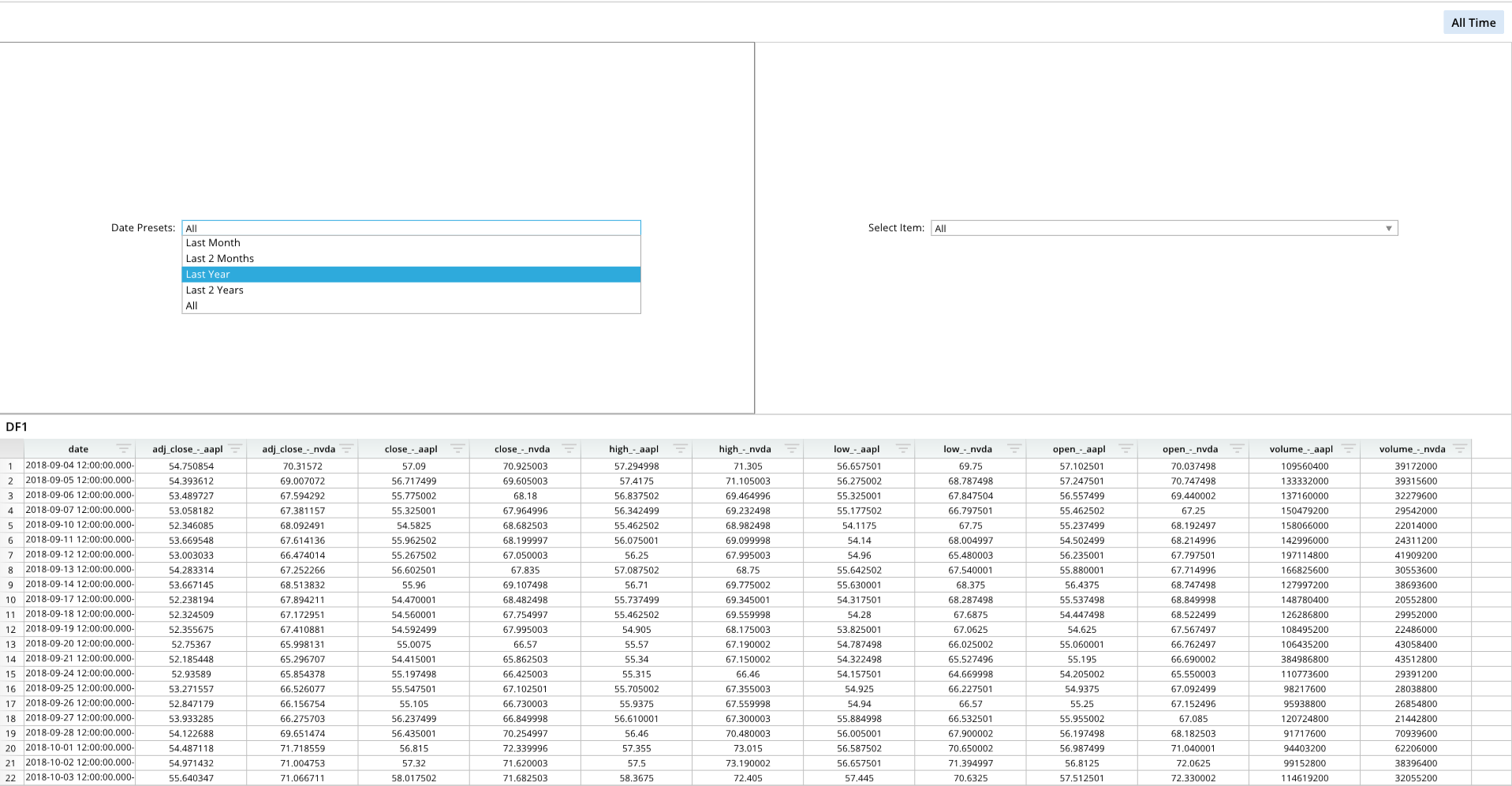Open filter icon for volume_-_nvda column
This screenshot has height=786, width=1512.
(x=1459, y=449)
